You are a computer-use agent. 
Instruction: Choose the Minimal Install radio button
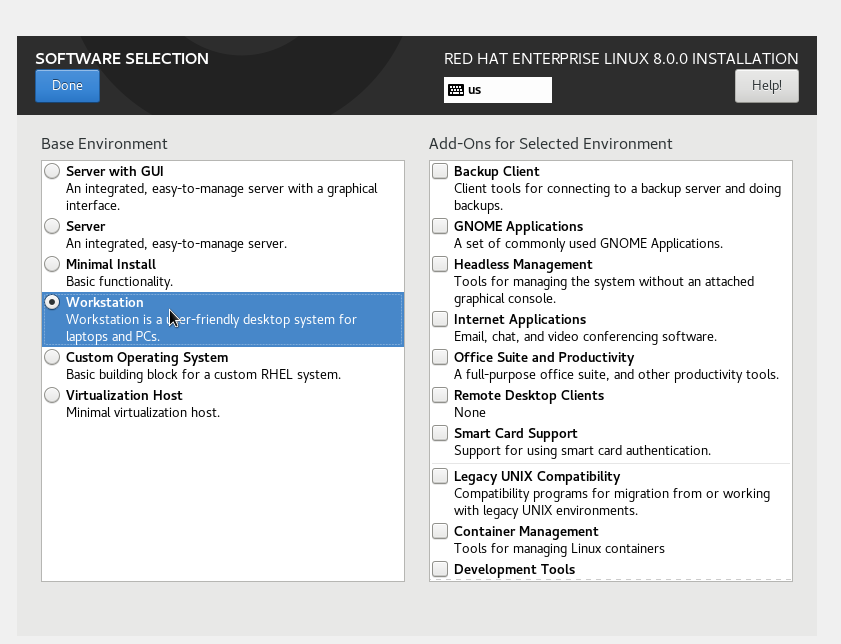pyautogui.click(x=52, y=265)
